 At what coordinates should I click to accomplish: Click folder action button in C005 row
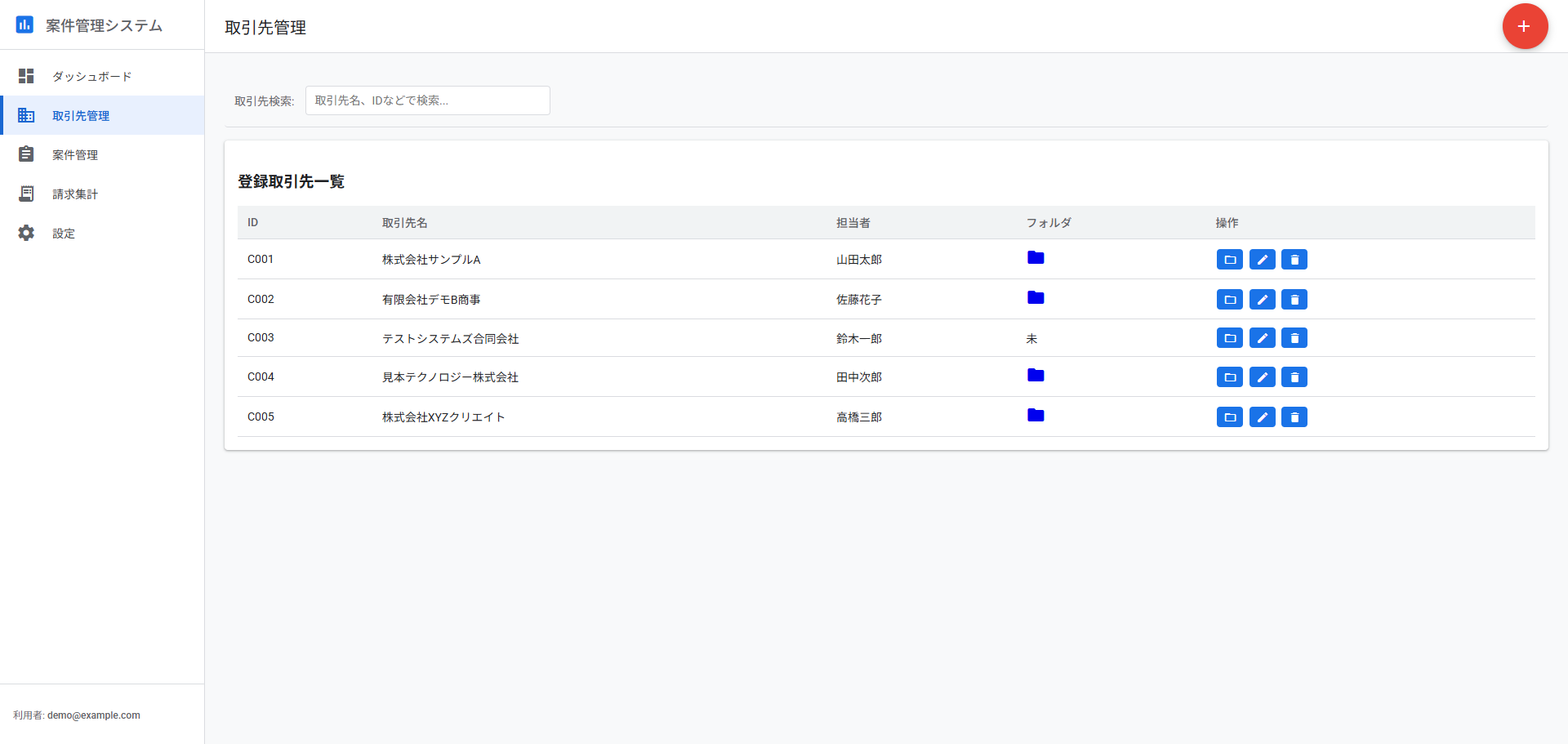coord(1230,417)
